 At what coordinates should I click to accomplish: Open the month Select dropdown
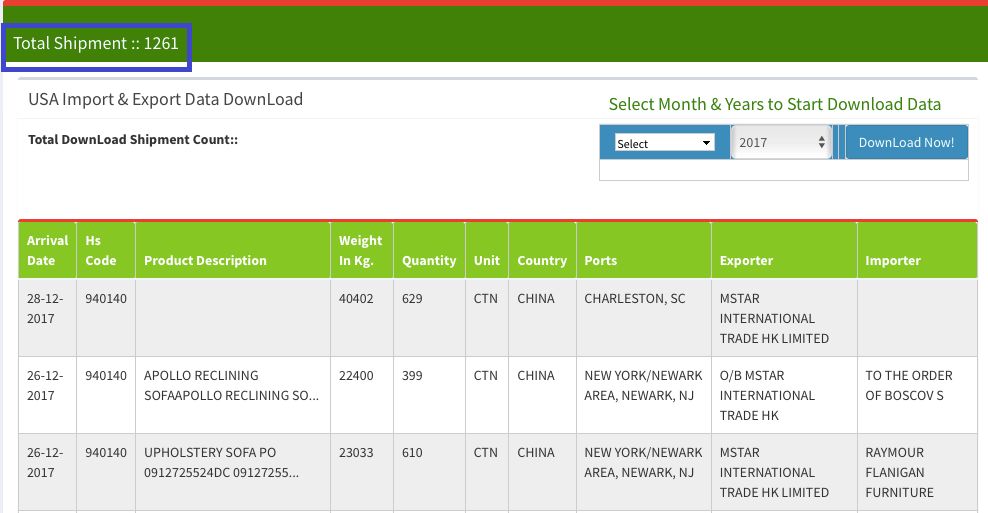tap(664, 143)
